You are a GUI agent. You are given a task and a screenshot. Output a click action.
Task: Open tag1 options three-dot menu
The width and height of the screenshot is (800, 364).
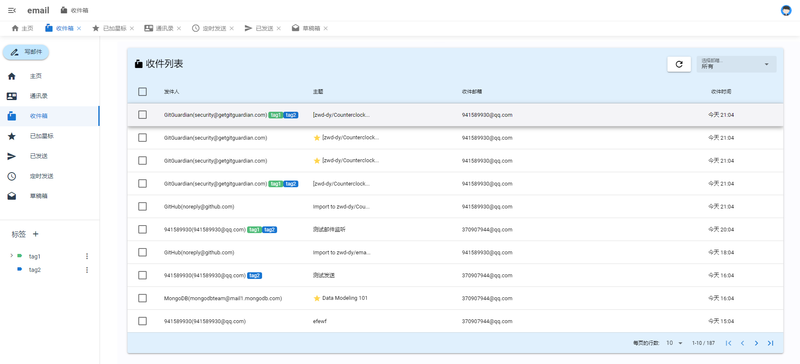[87, 256]
